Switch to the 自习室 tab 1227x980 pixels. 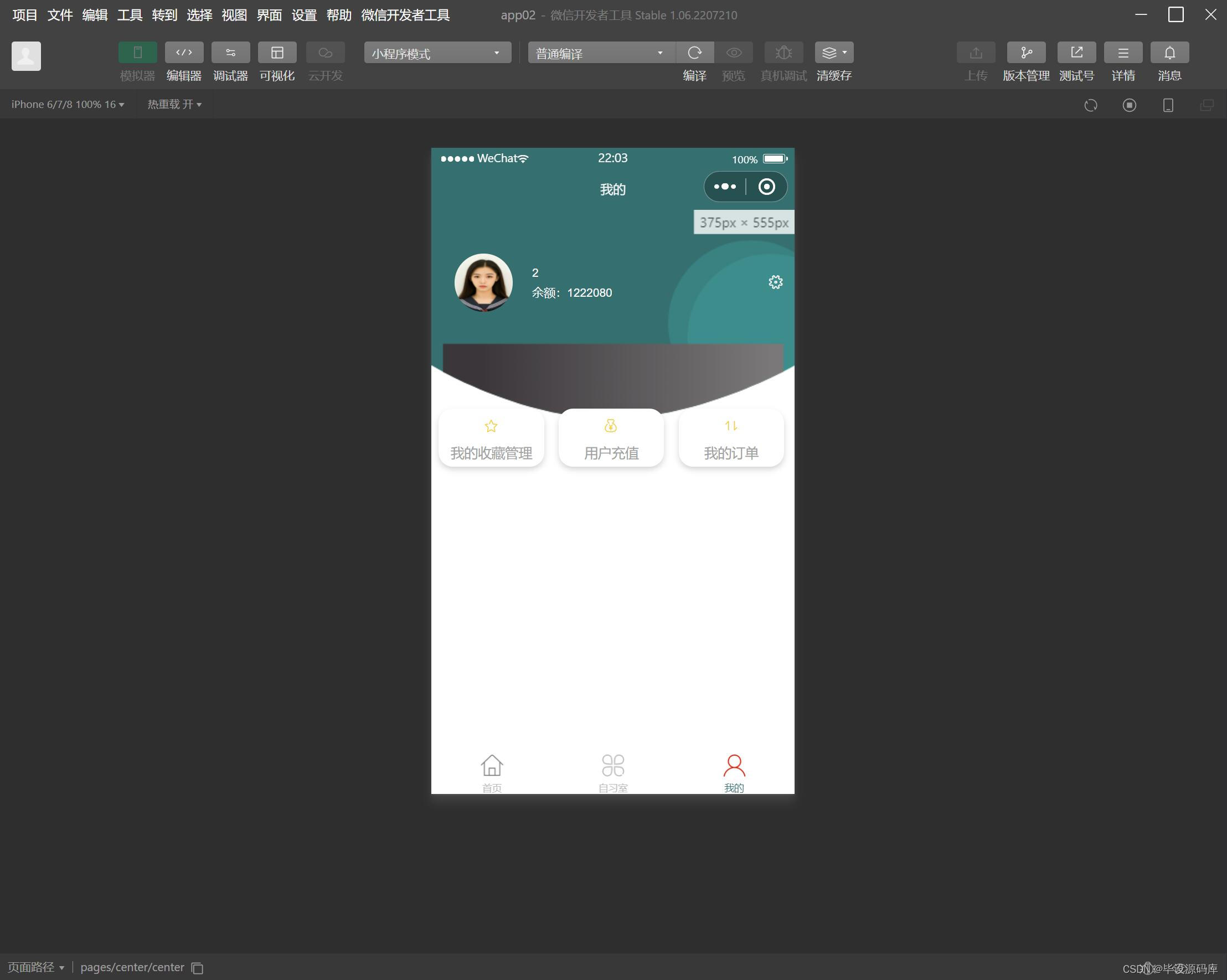click(612, 772)
